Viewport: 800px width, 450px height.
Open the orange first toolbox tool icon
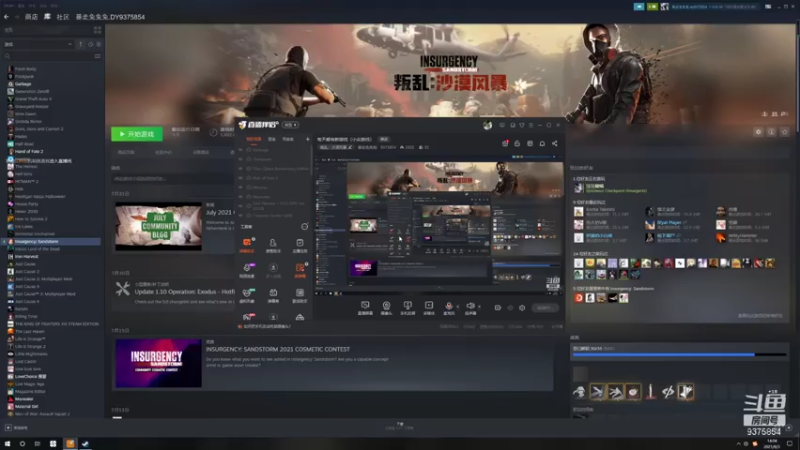click(x=247, y=244)
